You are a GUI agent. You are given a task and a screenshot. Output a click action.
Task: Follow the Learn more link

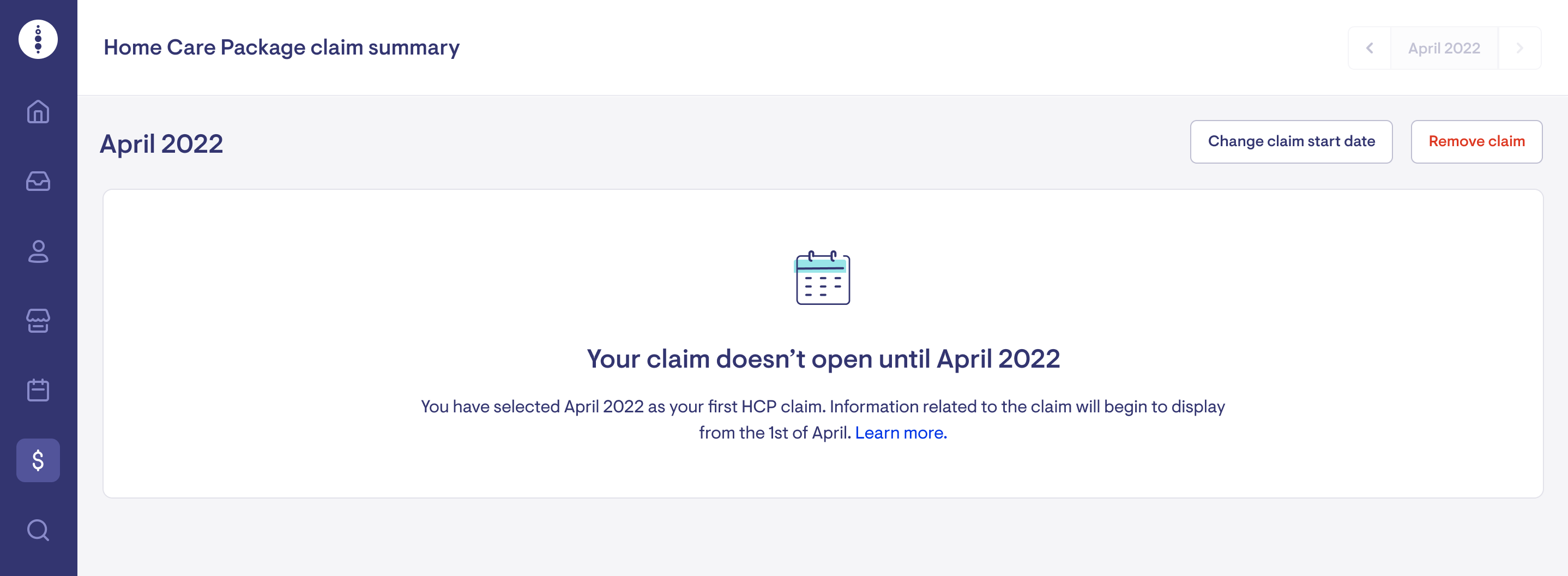click(x=901, y=433)
